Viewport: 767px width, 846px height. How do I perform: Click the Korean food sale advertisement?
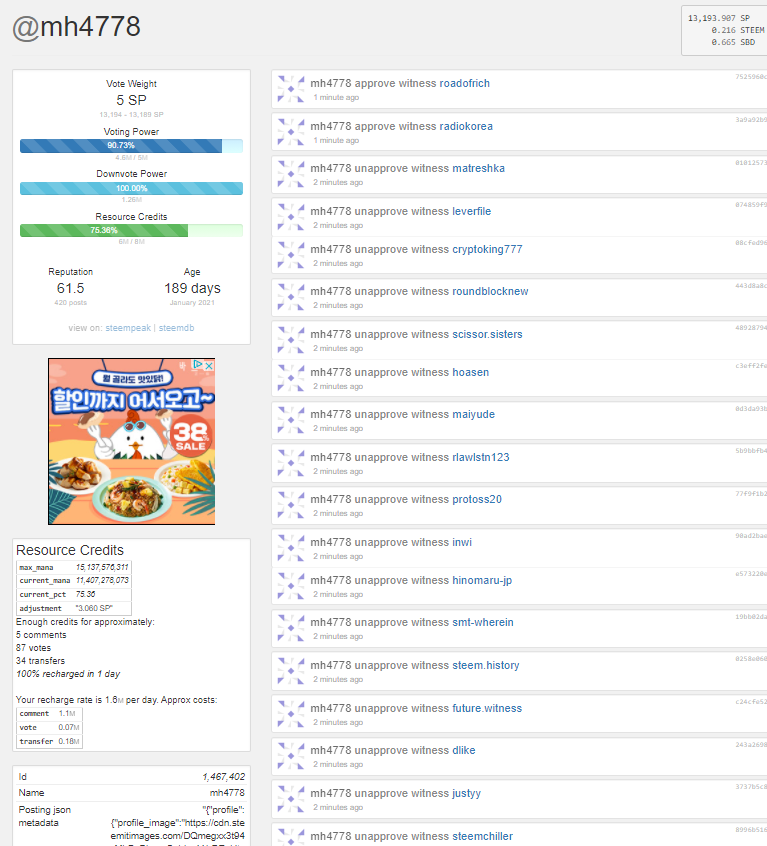click(x=132, y=441)
